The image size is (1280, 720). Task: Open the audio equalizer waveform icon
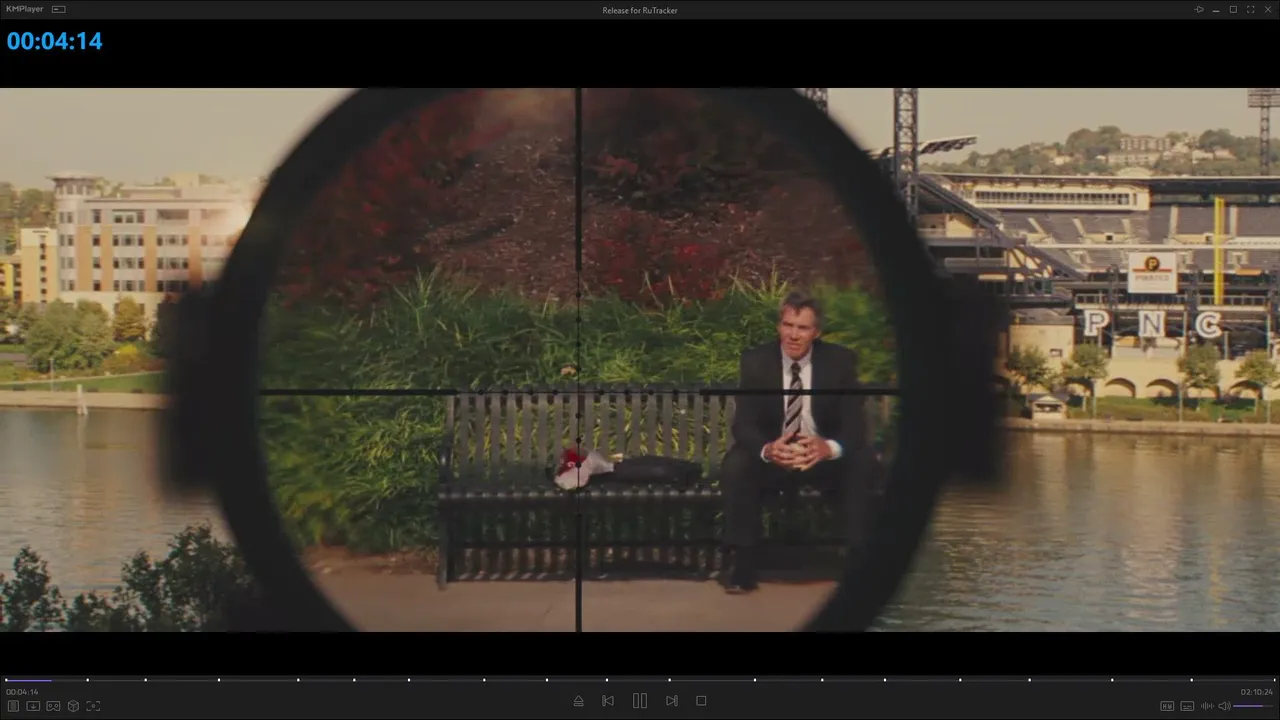coord(1206,706)
